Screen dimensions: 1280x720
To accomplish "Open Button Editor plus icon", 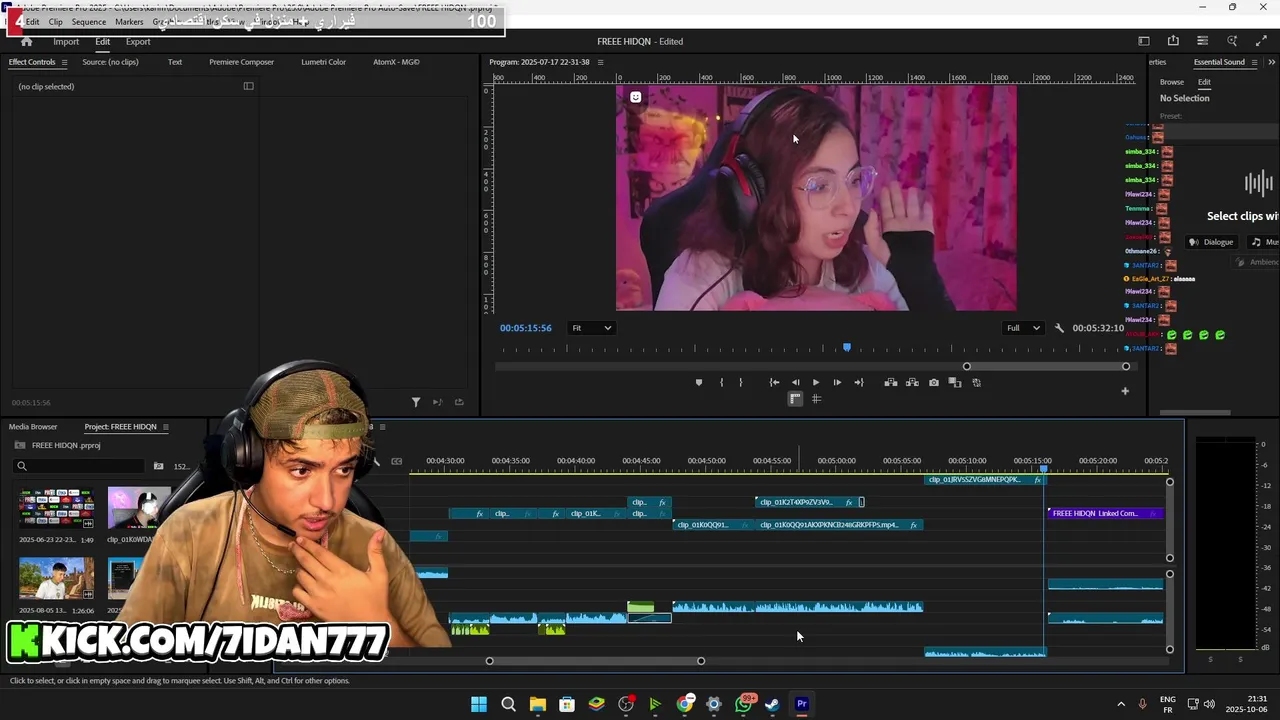I will 1125,391.
